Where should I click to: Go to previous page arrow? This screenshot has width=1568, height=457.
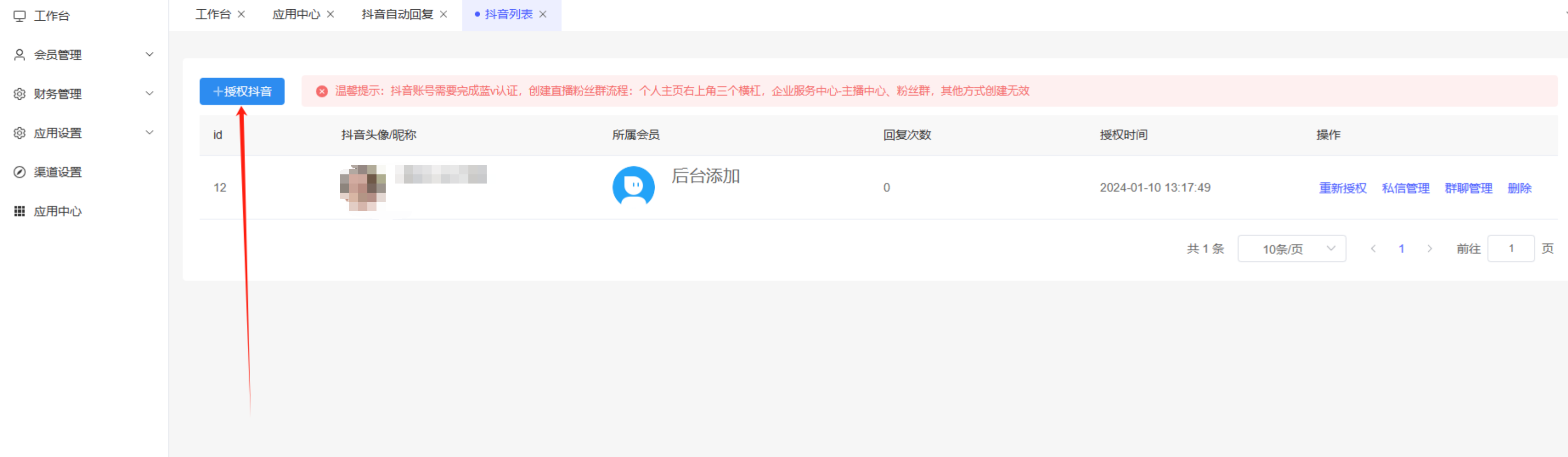[1373, 248]
